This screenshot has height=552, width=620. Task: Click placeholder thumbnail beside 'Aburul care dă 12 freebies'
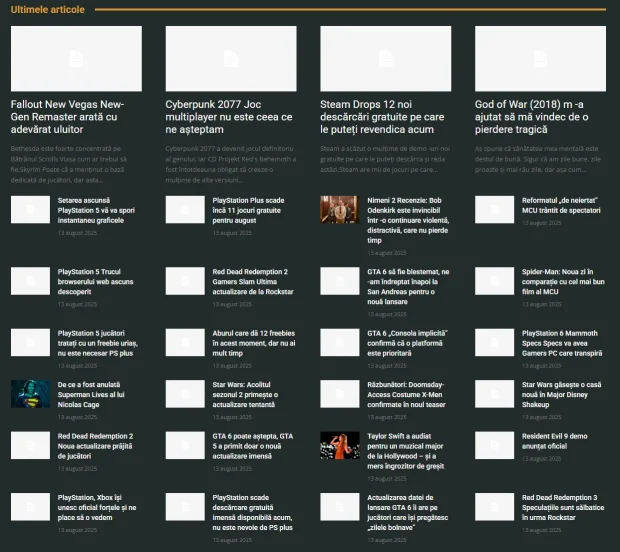(185, 342)
